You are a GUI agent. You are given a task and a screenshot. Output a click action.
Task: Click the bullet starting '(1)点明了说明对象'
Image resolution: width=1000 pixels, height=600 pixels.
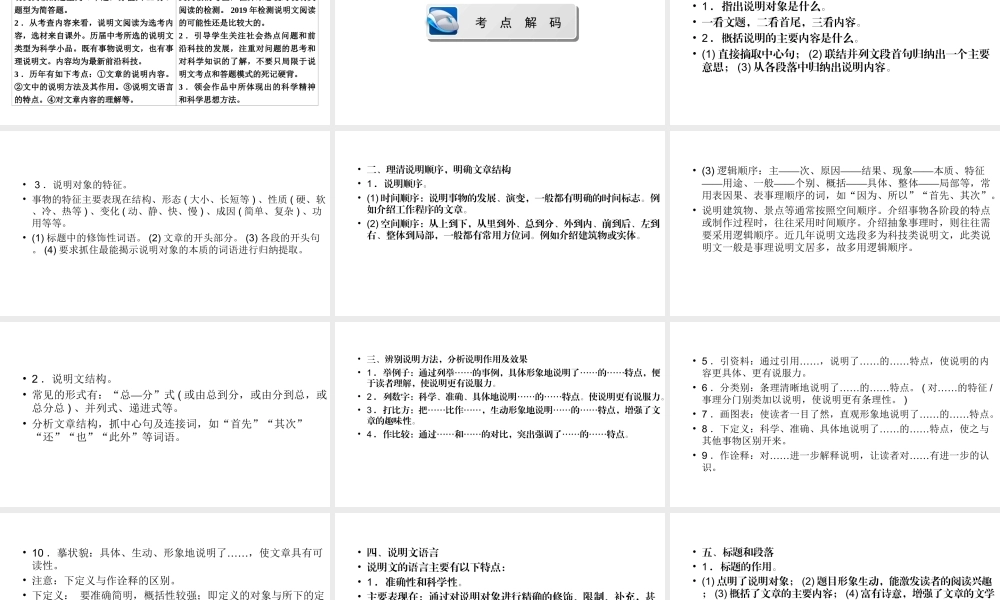[x=848, y=587]
